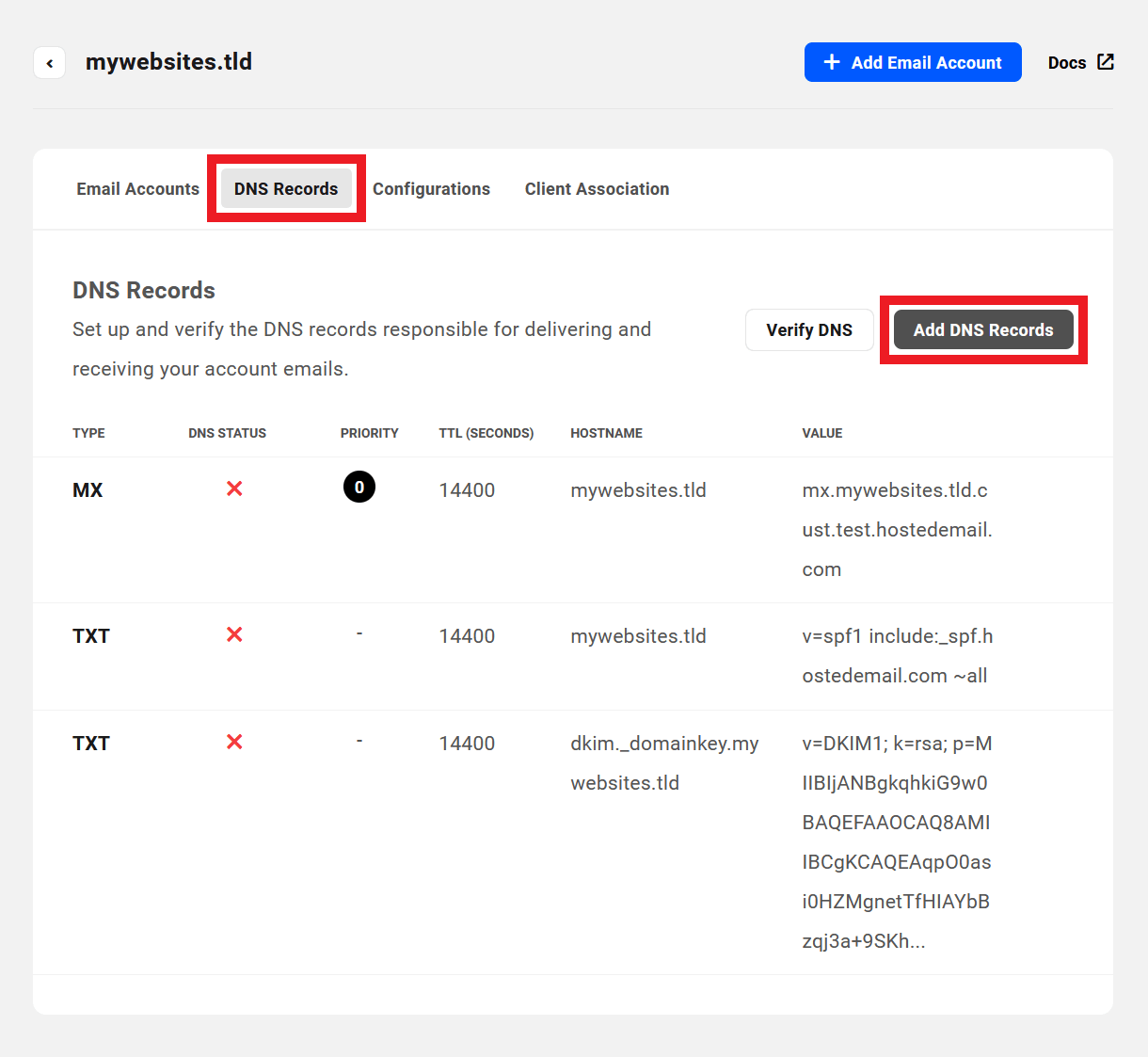Click the PRIORITY column header

pyautogui.click(x=370, y=433)
